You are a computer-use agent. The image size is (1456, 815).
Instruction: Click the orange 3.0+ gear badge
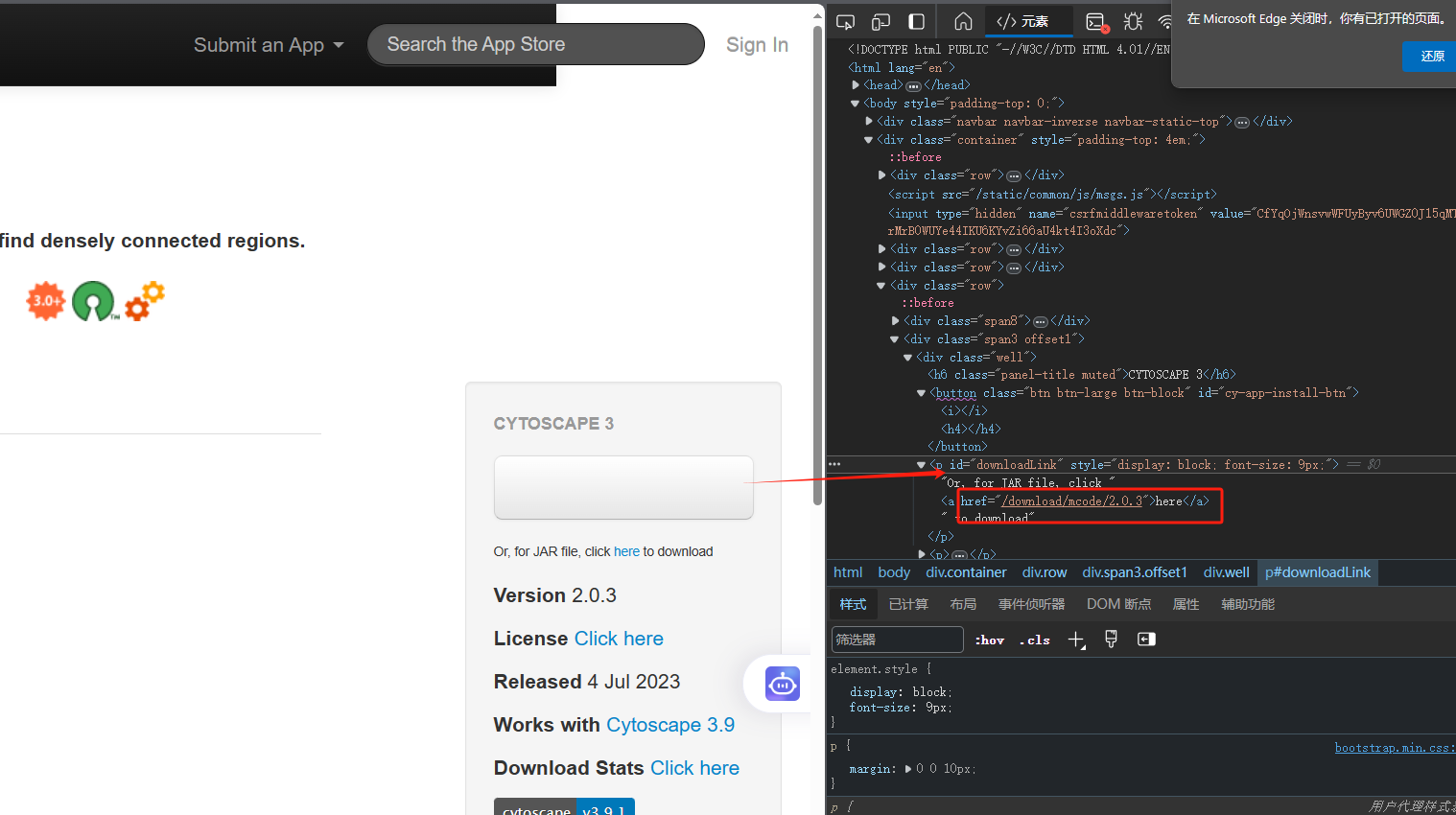coord(46,301)
